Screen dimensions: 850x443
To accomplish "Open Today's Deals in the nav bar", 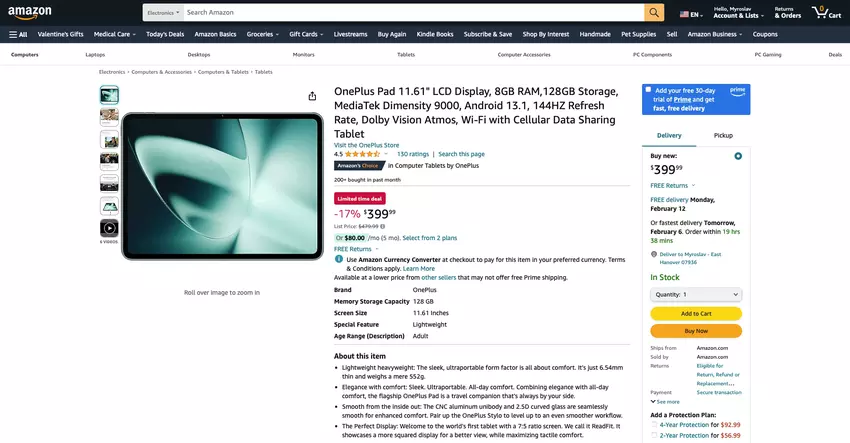I will [x=165, y=34].
